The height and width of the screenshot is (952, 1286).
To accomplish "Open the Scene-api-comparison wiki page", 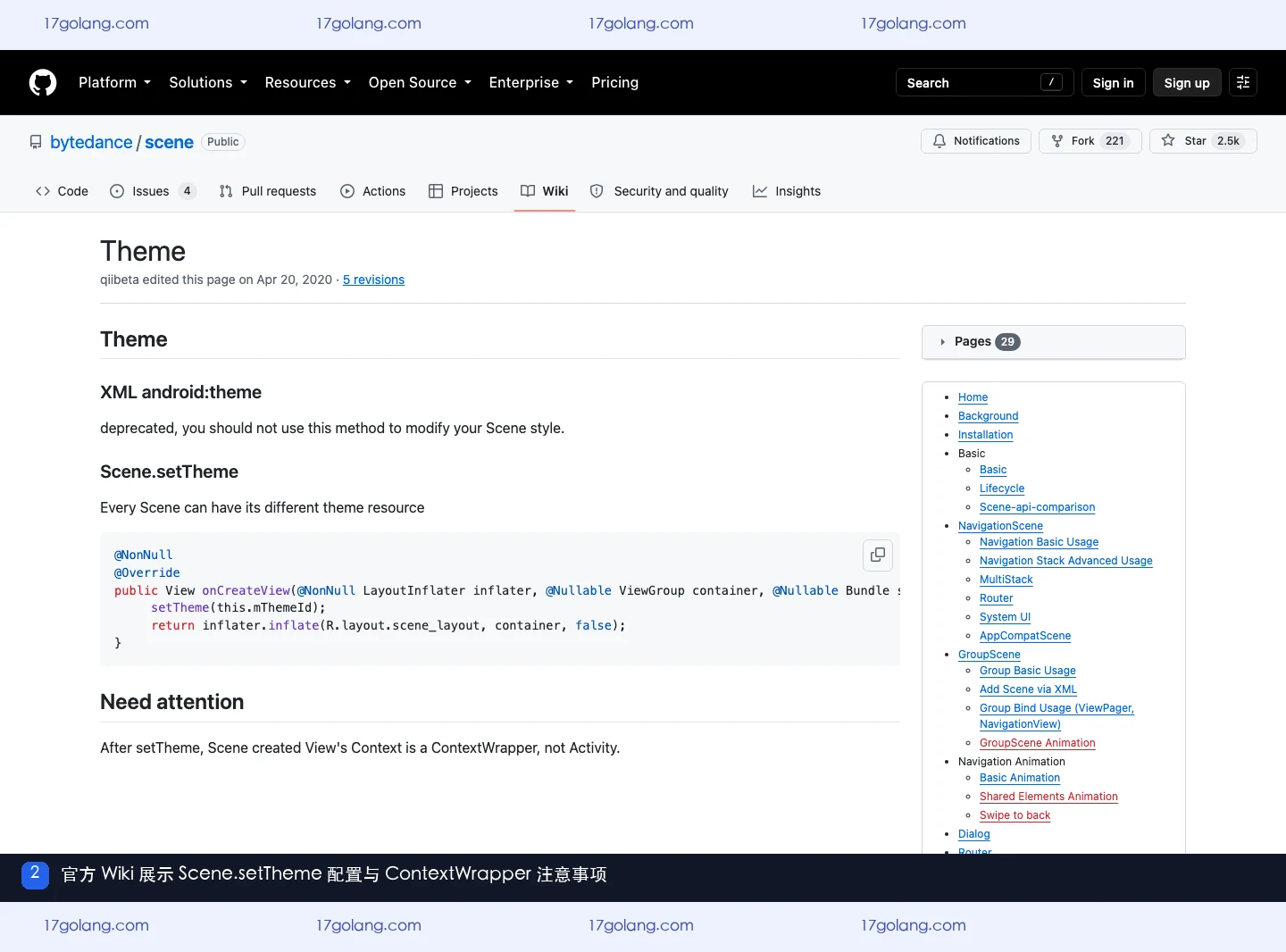I will click(x=1037, y=507).
